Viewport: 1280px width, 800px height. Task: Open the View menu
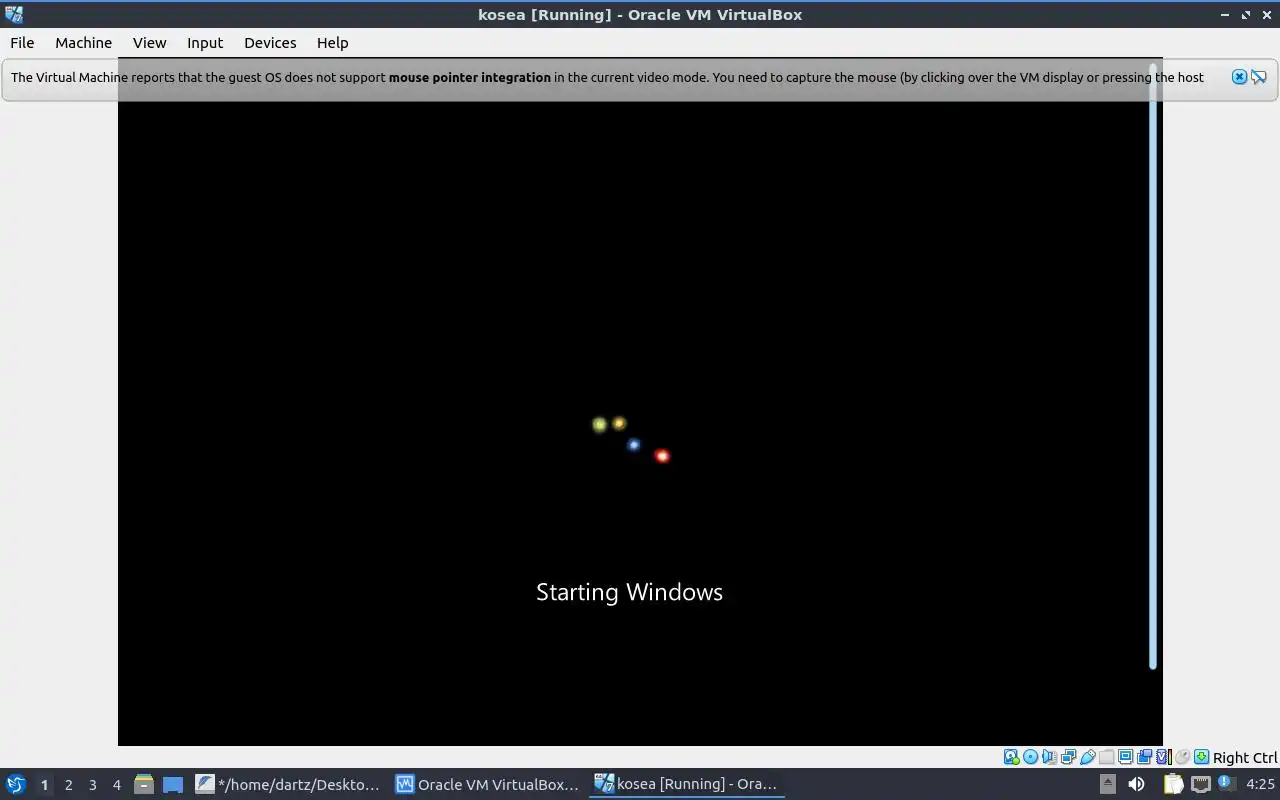pos(149,43)
